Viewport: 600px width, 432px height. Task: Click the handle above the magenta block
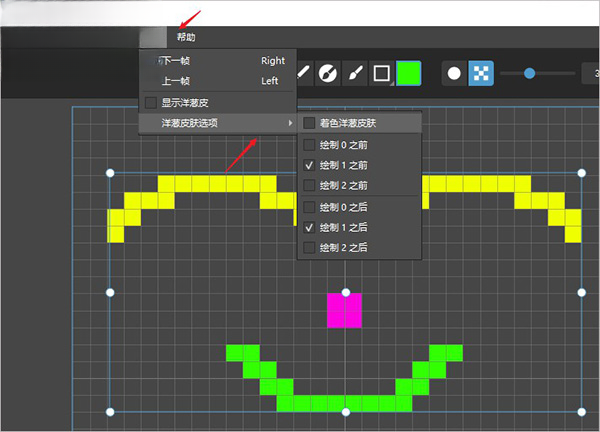(x=346, y=293)
